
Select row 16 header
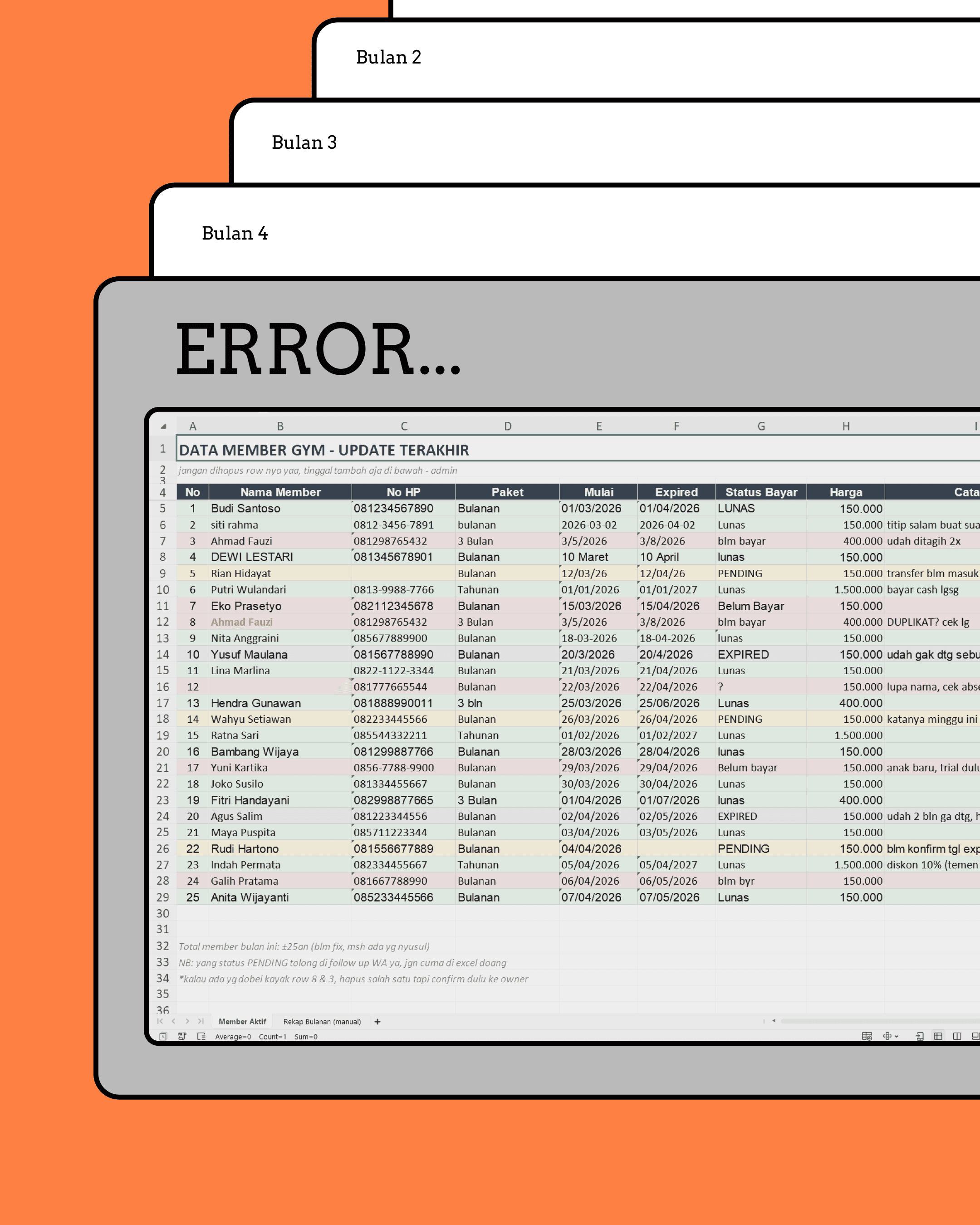pos(162,687)
